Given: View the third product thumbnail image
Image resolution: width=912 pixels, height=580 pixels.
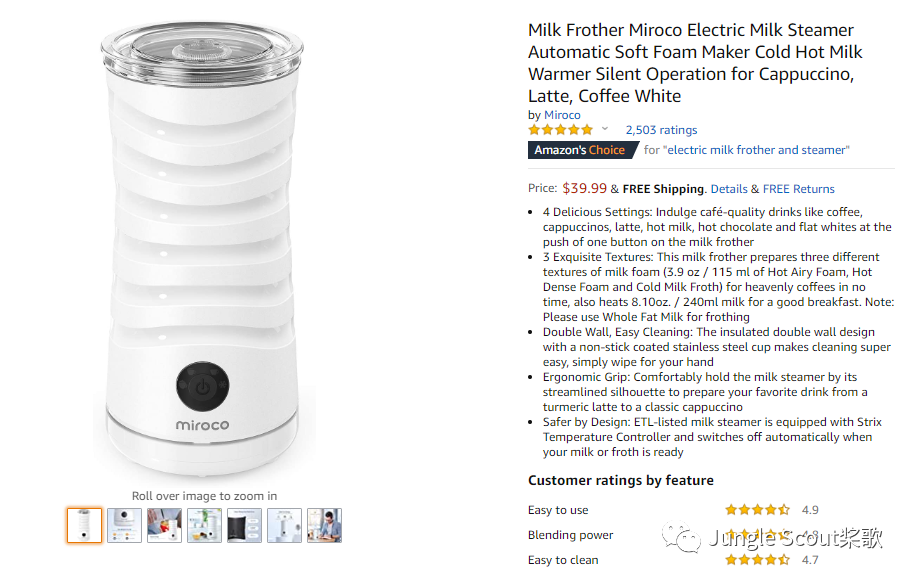Looking at the screenshot, I should pos(165,525).
